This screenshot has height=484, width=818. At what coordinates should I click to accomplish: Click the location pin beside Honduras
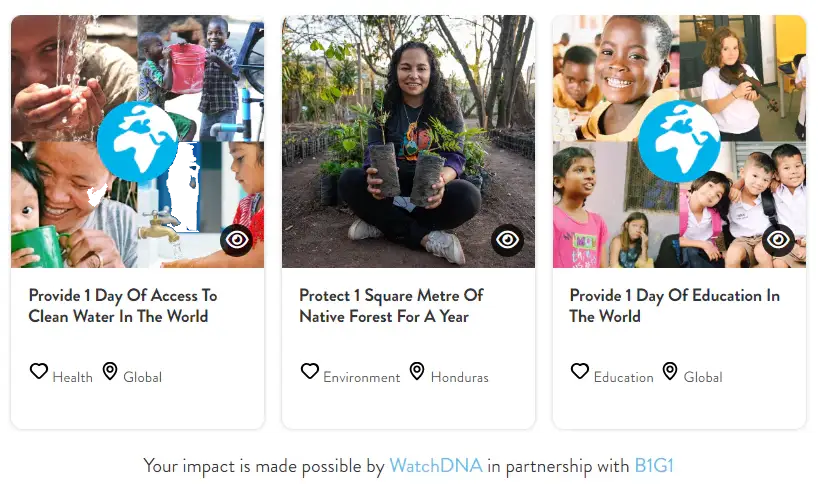(x=417, y=371)
